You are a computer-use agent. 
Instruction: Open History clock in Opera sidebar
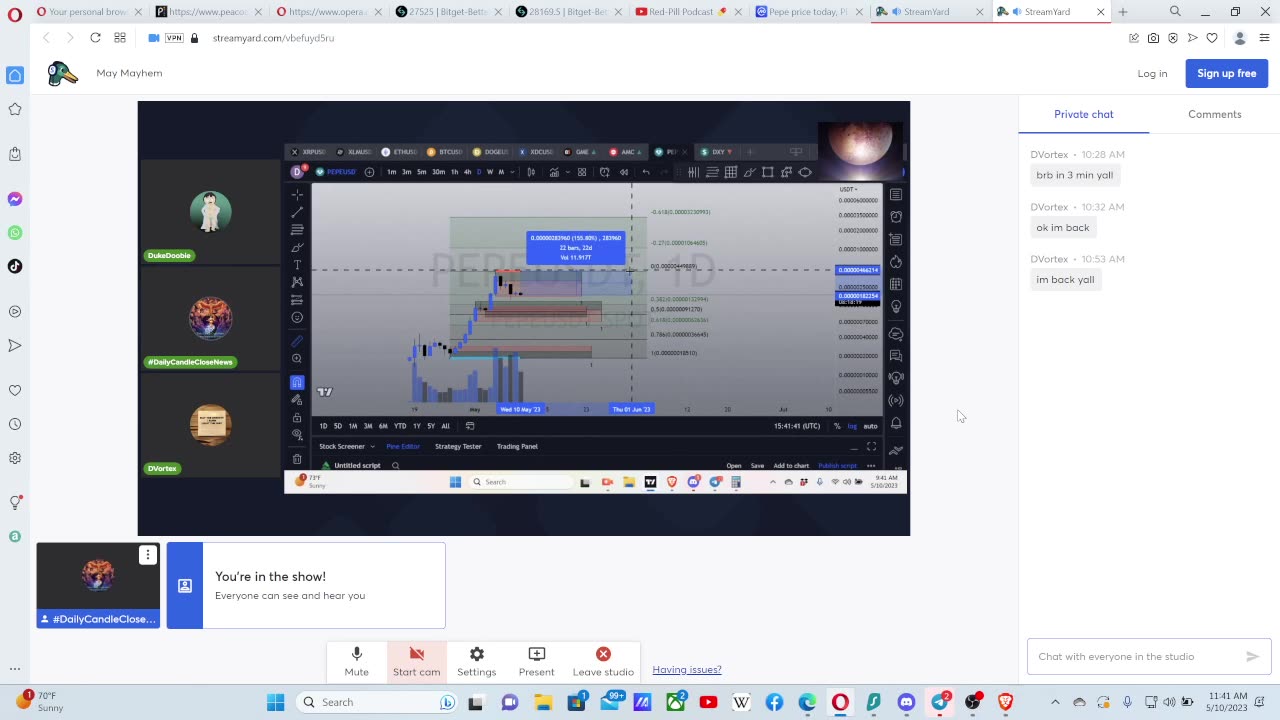pyautogui.click(x=15, y=424)
